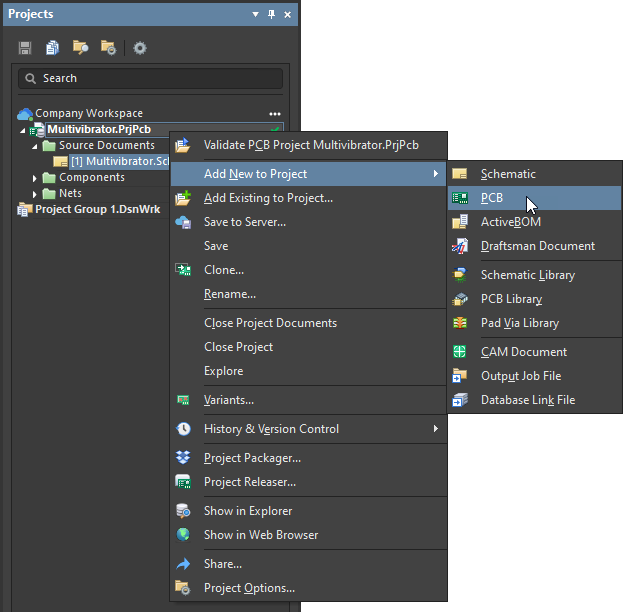Expand the Components folder
The width and height of the screenshot is (623, 612).
click(x=35, y=178)
